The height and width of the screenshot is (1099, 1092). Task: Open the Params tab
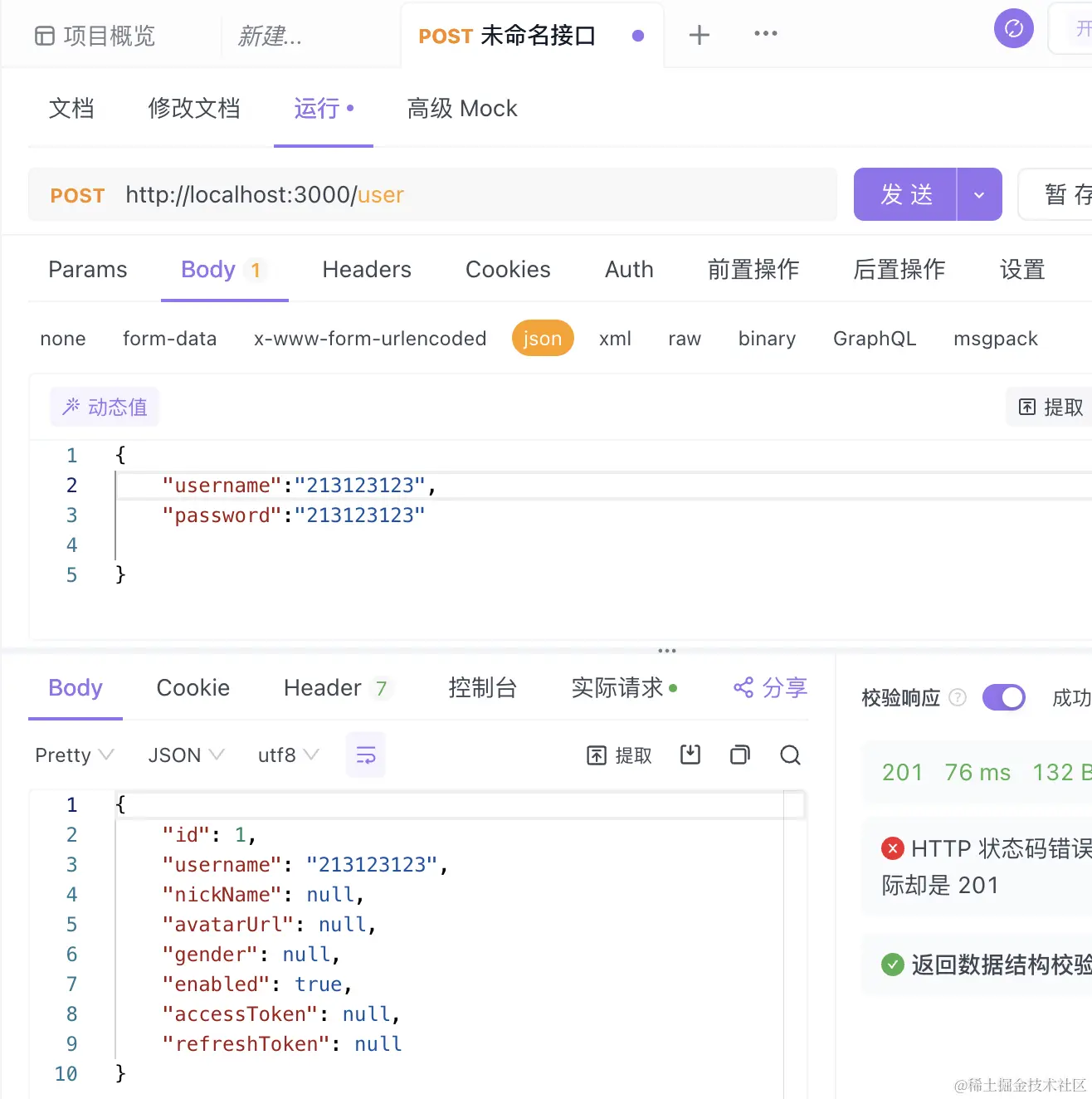pyautogui.click(x=88, y=270)
